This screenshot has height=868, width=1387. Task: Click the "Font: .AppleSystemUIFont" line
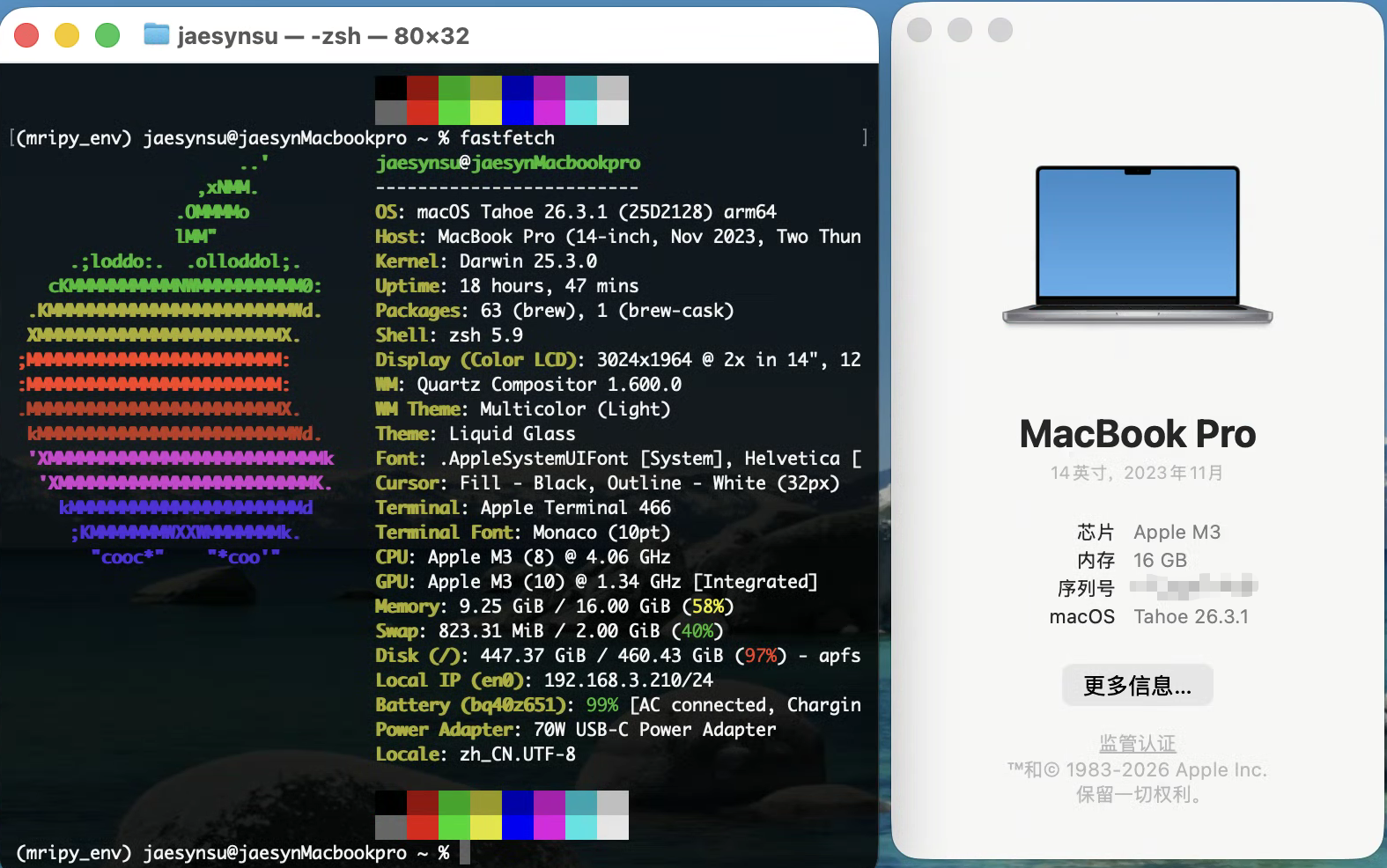[x=618, y=459]
